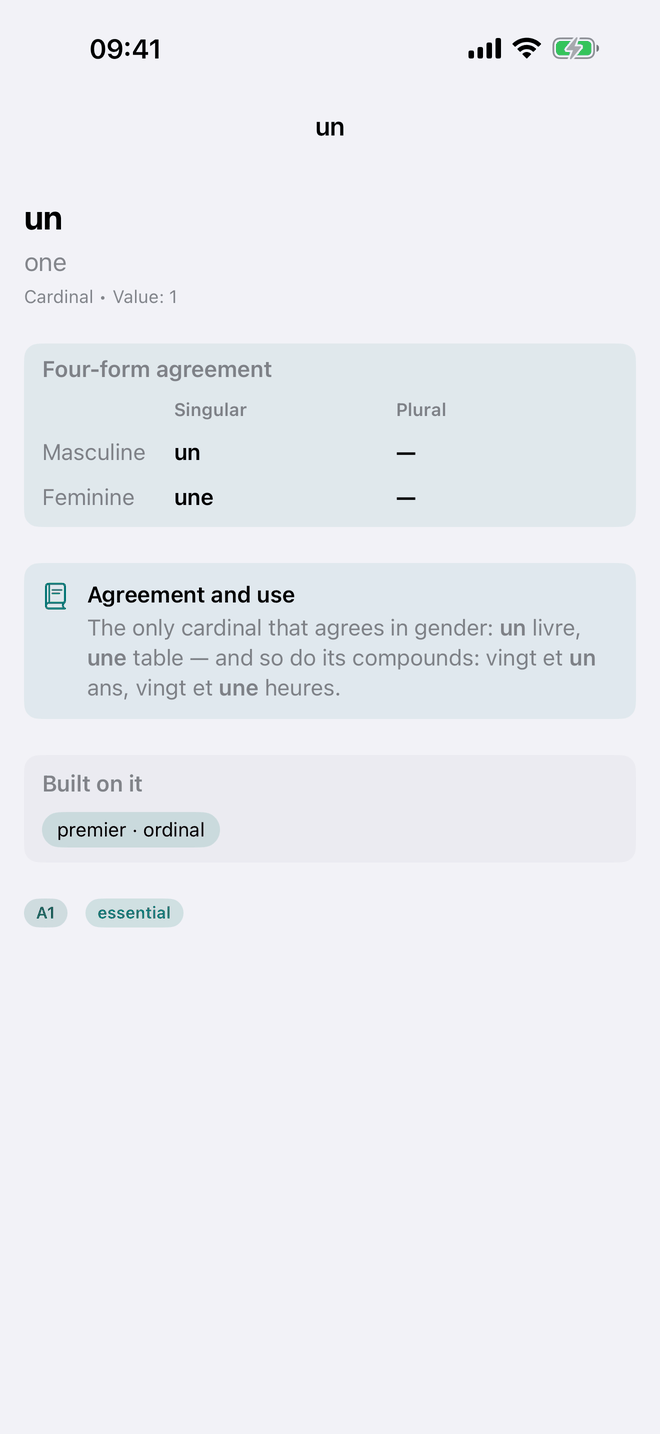This screenshot has height=1434, width=660.
Task: Tap the Wi-Fi status icon
Action: [526, 48]
